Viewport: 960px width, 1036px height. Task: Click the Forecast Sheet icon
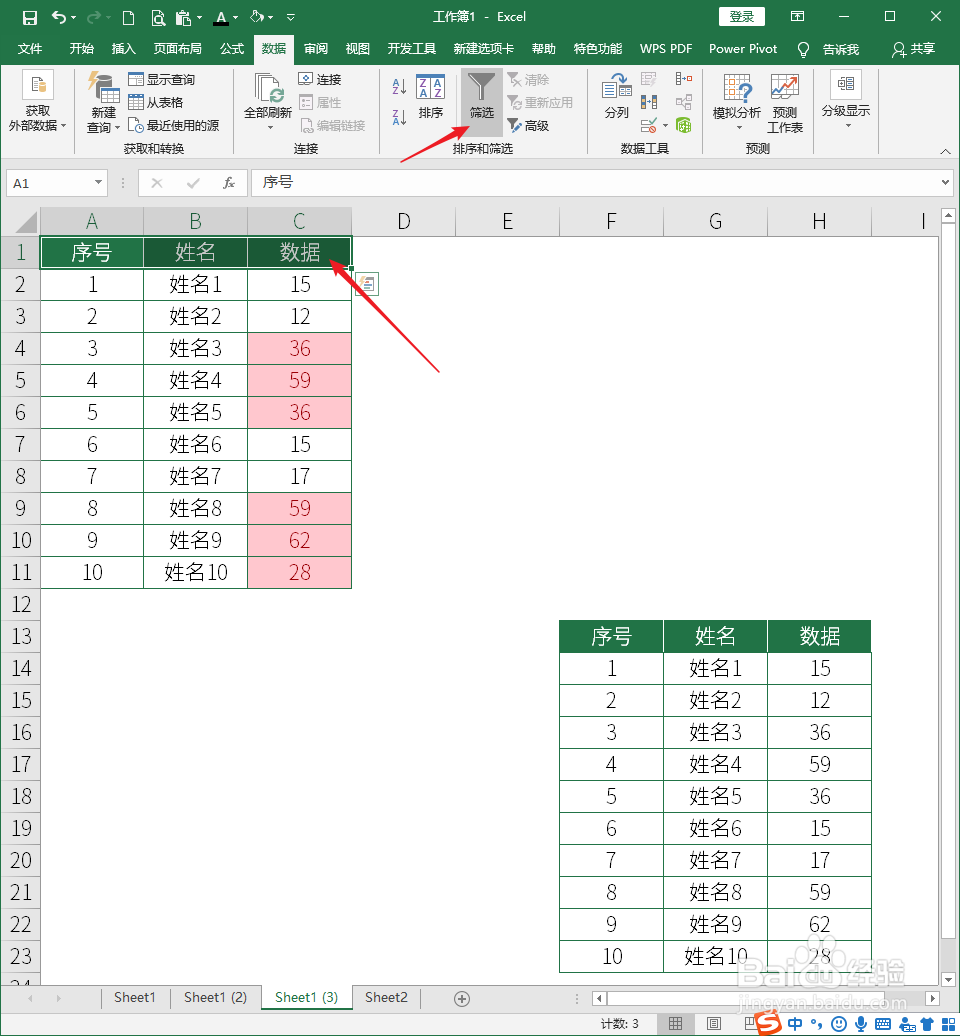[x=785, y=88]
